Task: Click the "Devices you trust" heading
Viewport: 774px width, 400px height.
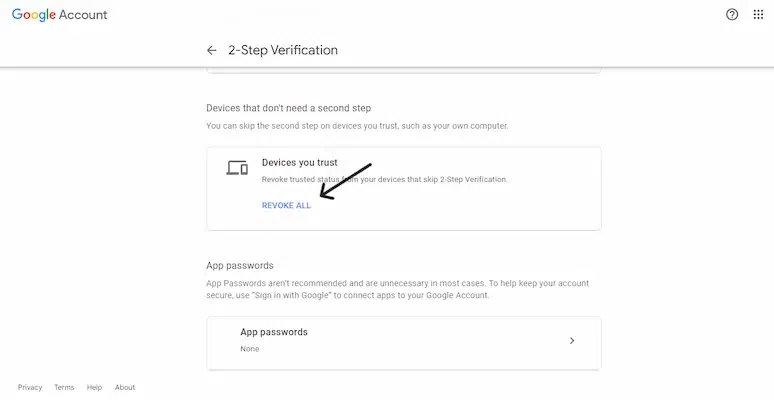Action: tap(299, 162)
